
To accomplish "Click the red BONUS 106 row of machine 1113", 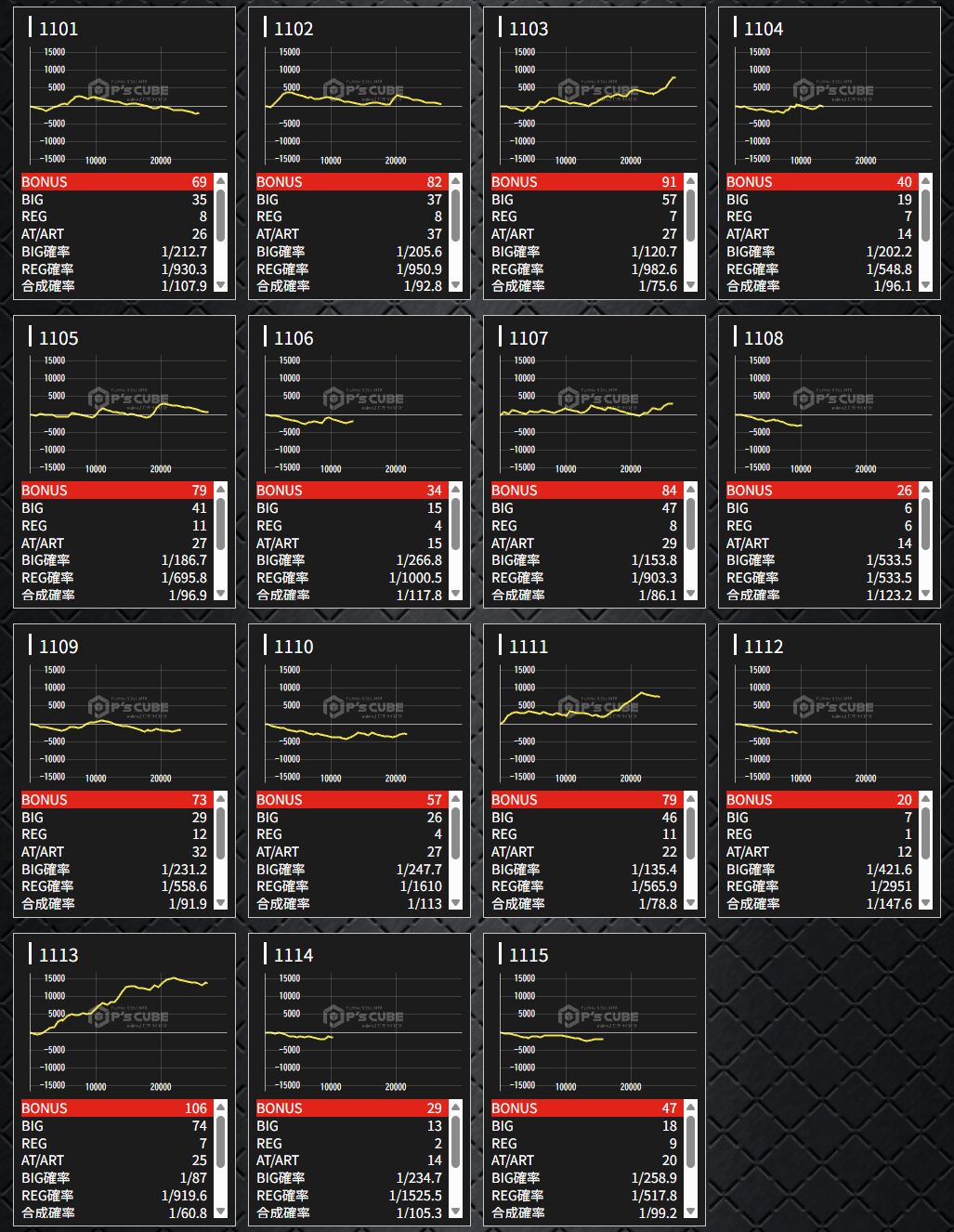I will pyautogui.click(x=117, y=1107).
